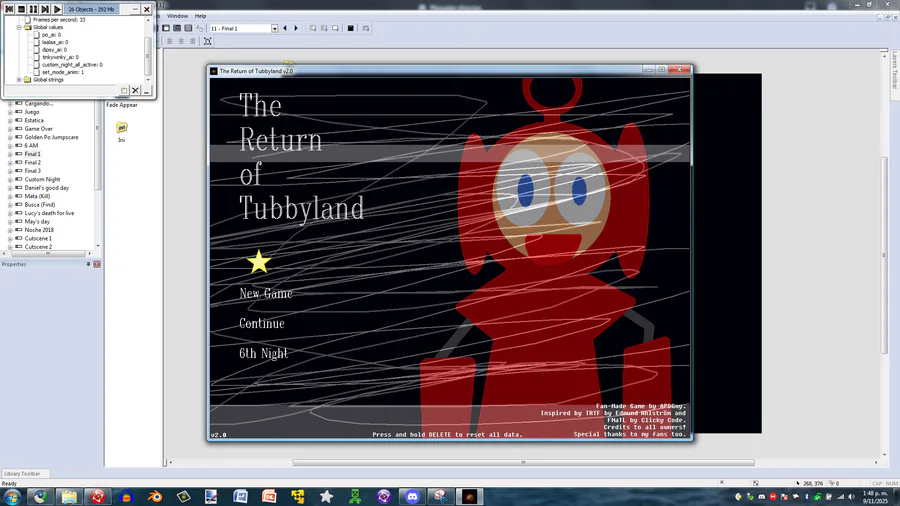This screenshot has height=506, width=900.
Task: Select the Noche 2018 frame
Action: [x=39, y=230]
